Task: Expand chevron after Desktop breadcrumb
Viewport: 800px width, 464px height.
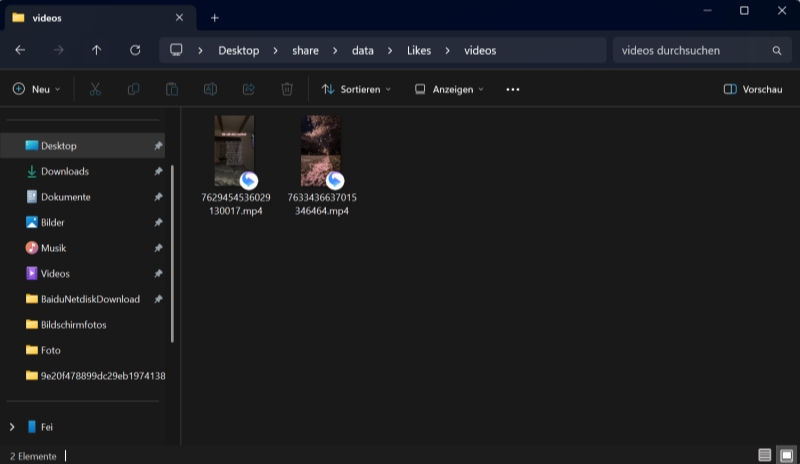Action: 276,51
